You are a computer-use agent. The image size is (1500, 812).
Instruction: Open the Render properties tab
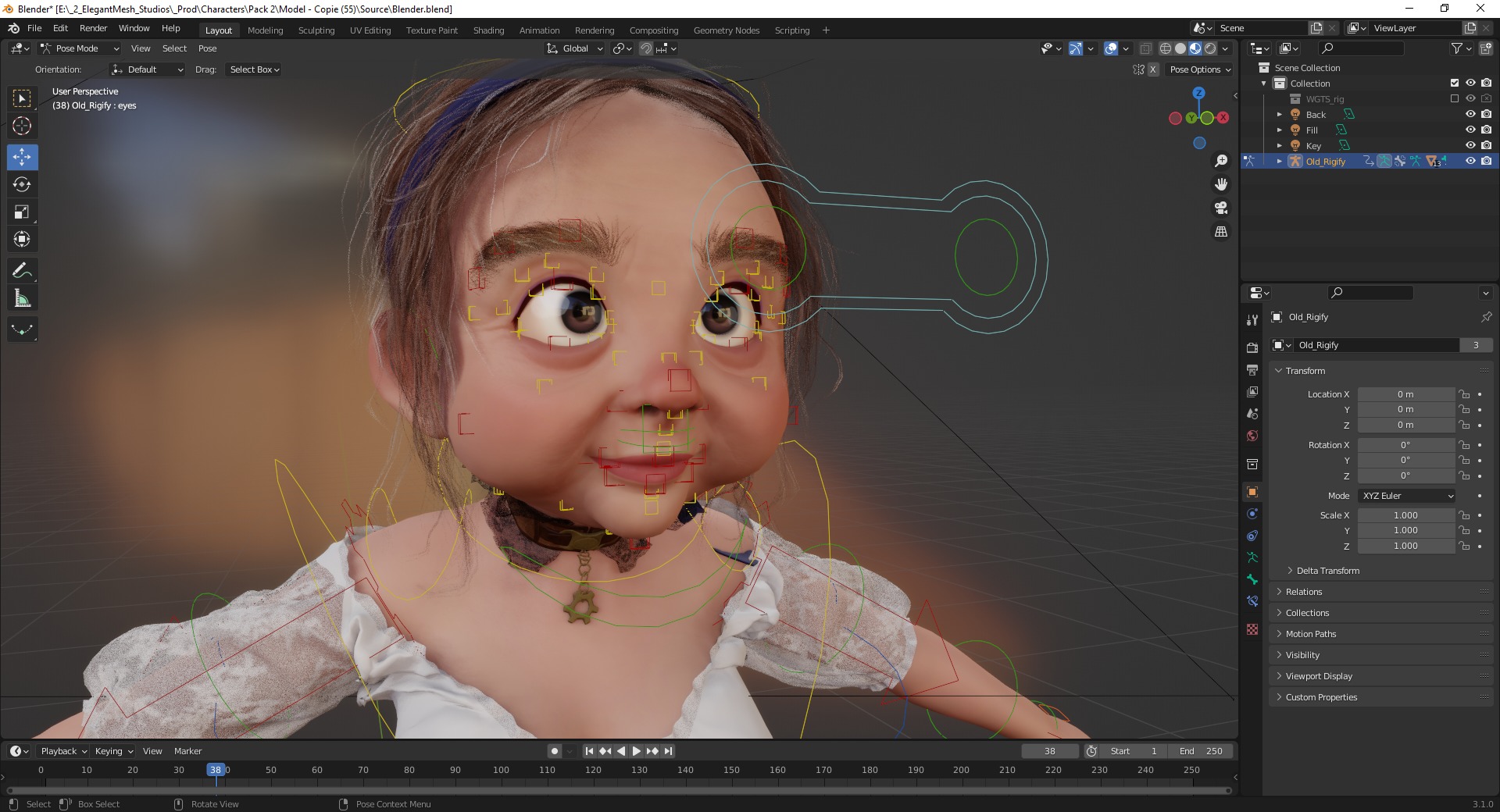point(1252,347)
